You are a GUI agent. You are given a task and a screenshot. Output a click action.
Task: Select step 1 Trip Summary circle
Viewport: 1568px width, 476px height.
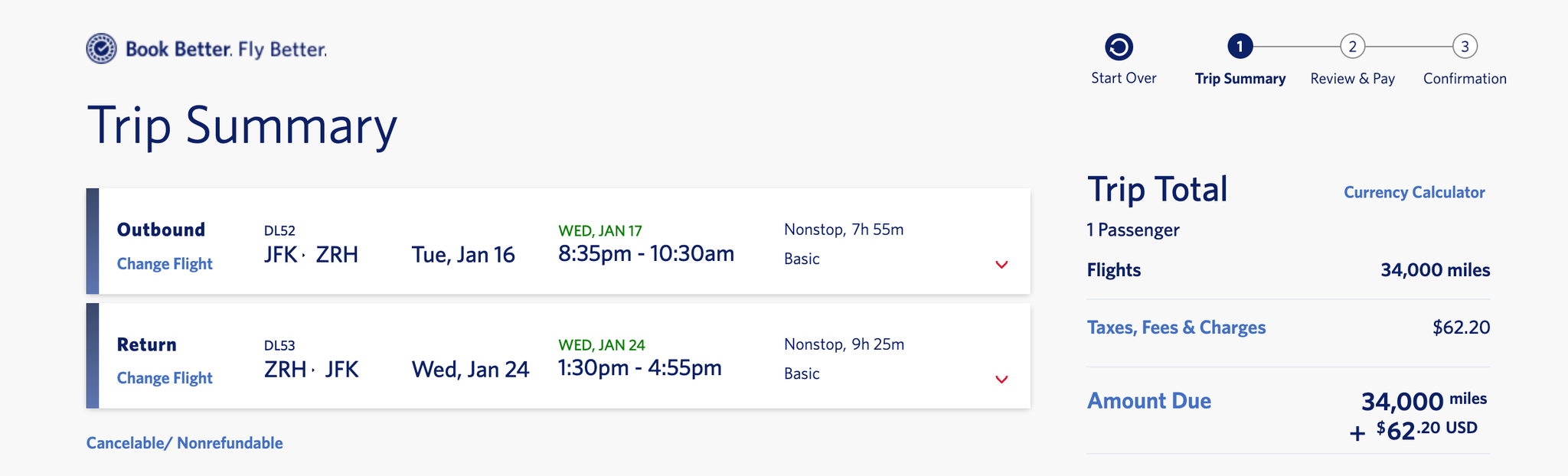[x=1240, y=46]
